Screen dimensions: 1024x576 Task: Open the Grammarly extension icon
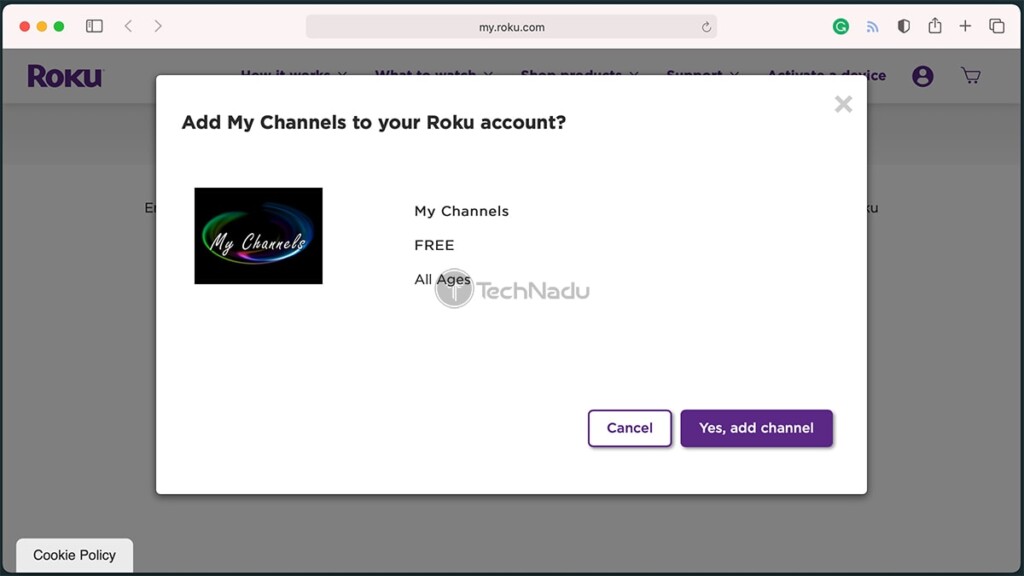[840, 26]
